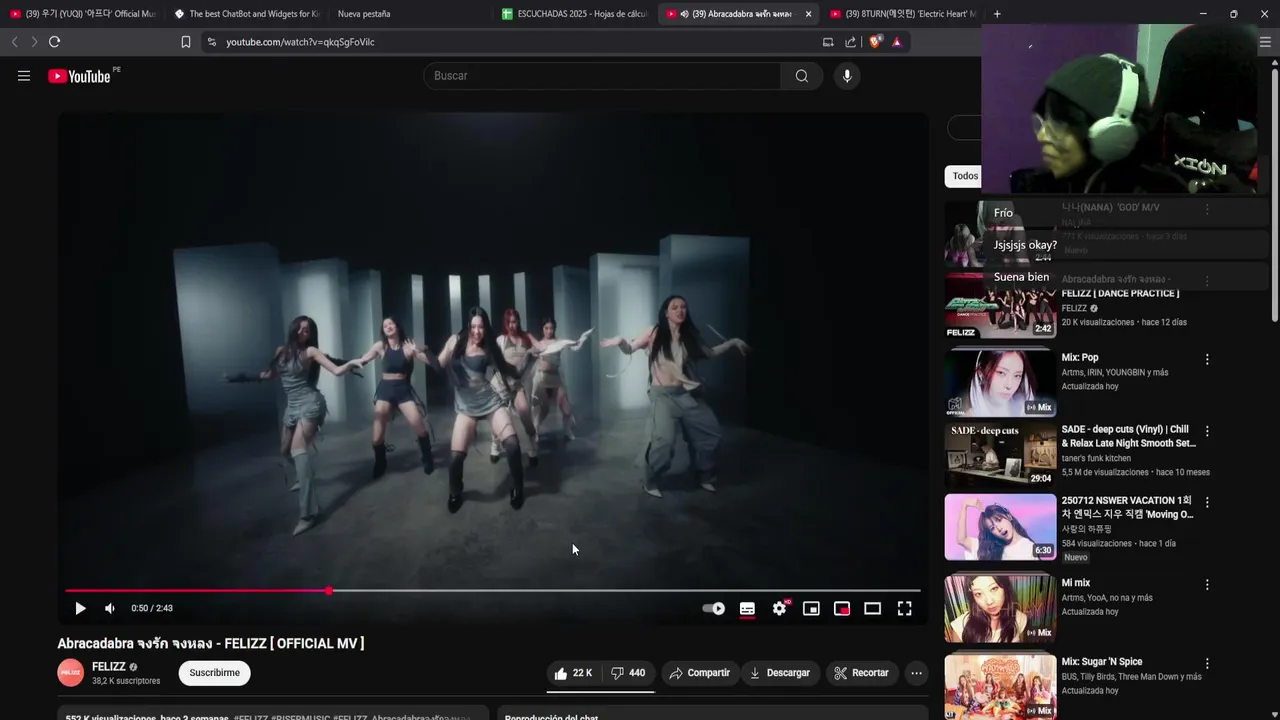1280x720 pixels.
Task: Open the FELIZZ Dance Practice thumbnail
Action: [1000, 306]
